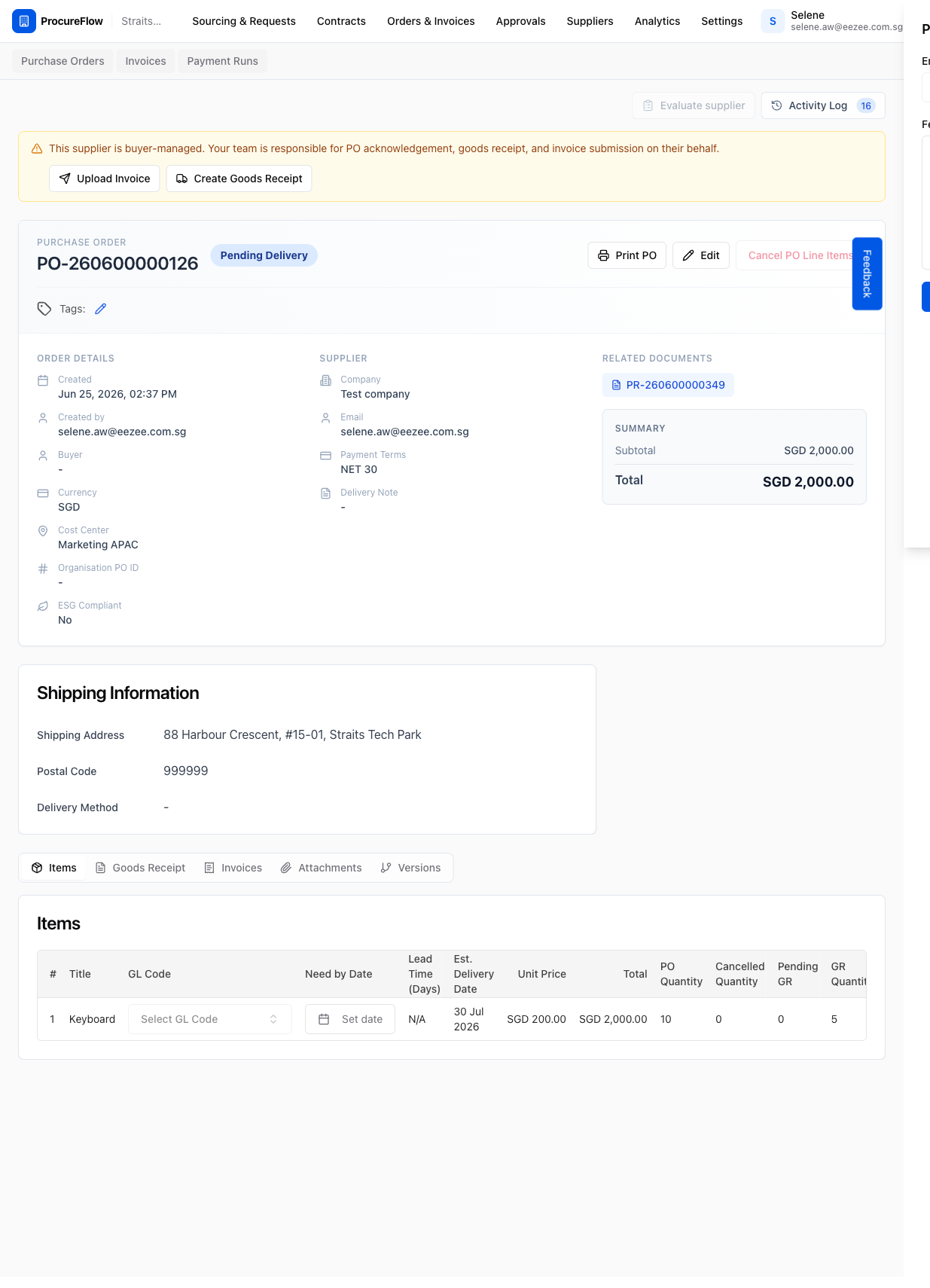
Task: Click the Edit button
Action: 700,255
